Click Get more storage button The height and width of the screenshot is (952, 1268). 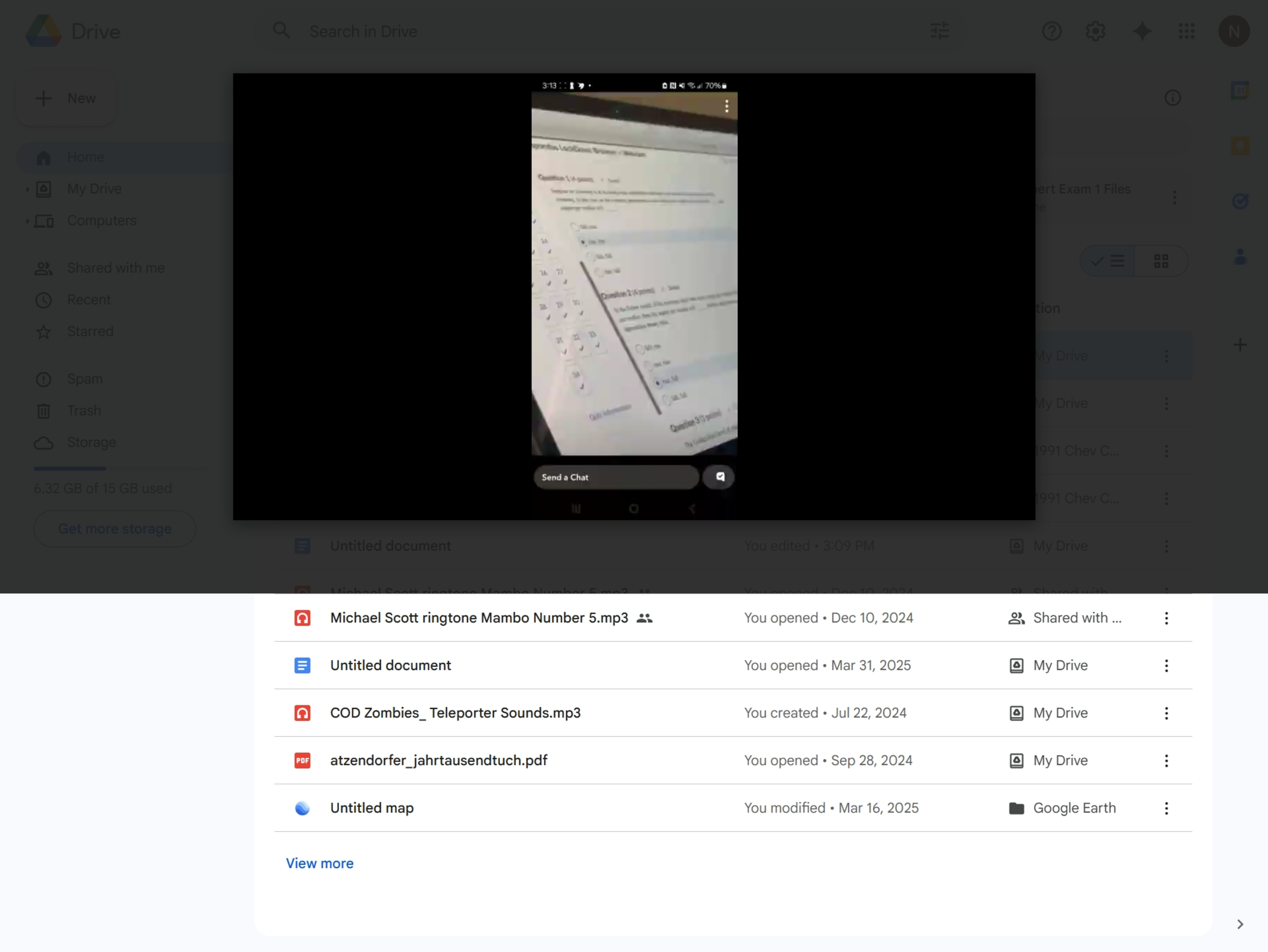pyautogui.click(x=114, y=529)
